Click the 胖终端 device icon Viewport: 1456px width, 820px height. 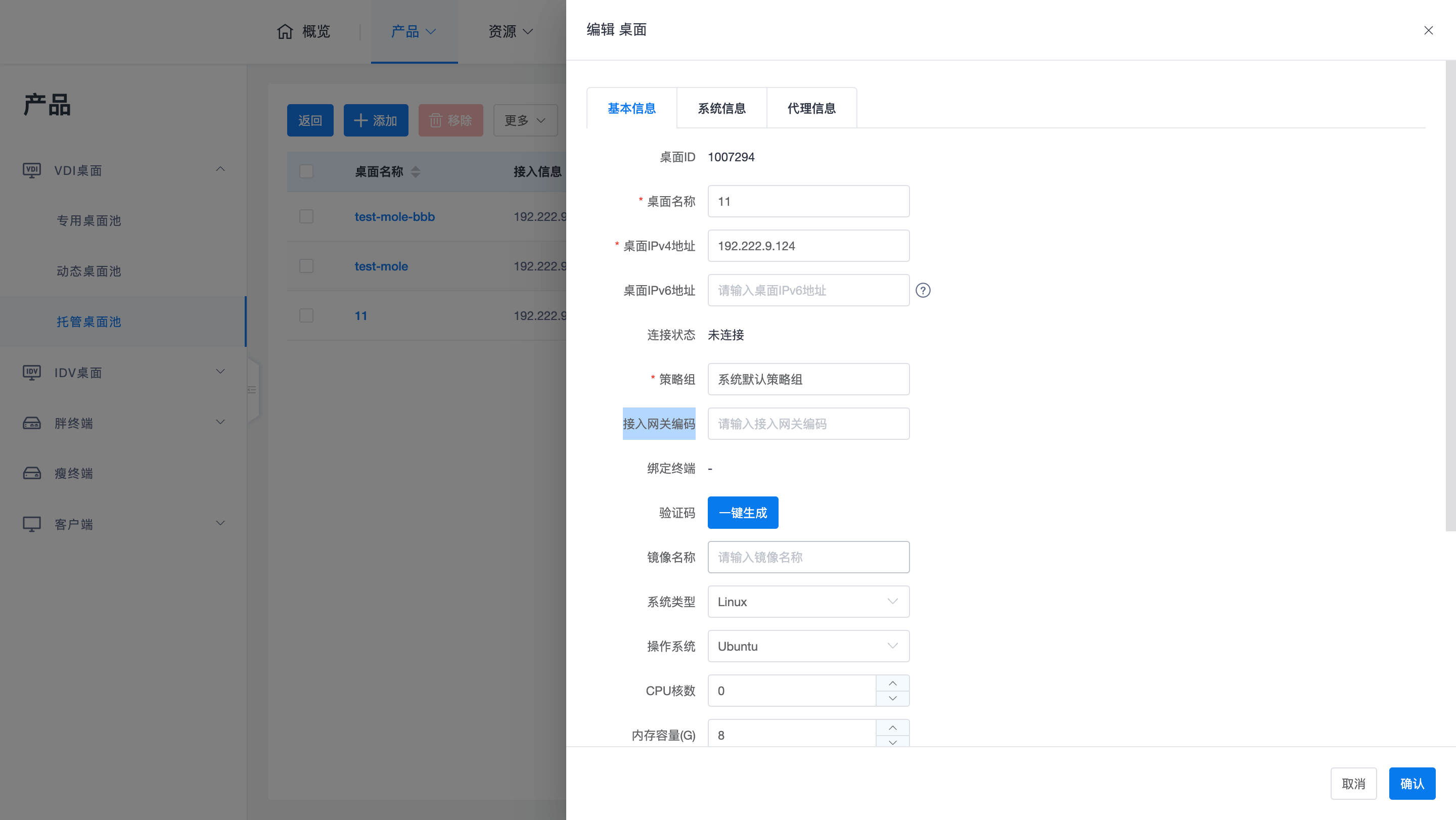coord(32,423)
